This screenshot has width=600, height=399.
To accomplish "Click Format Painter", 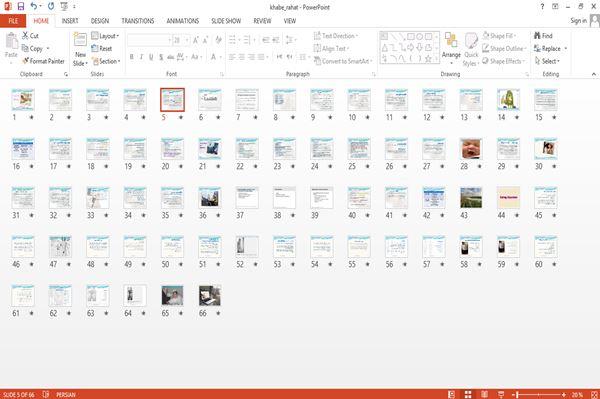I will click(43, 61).
